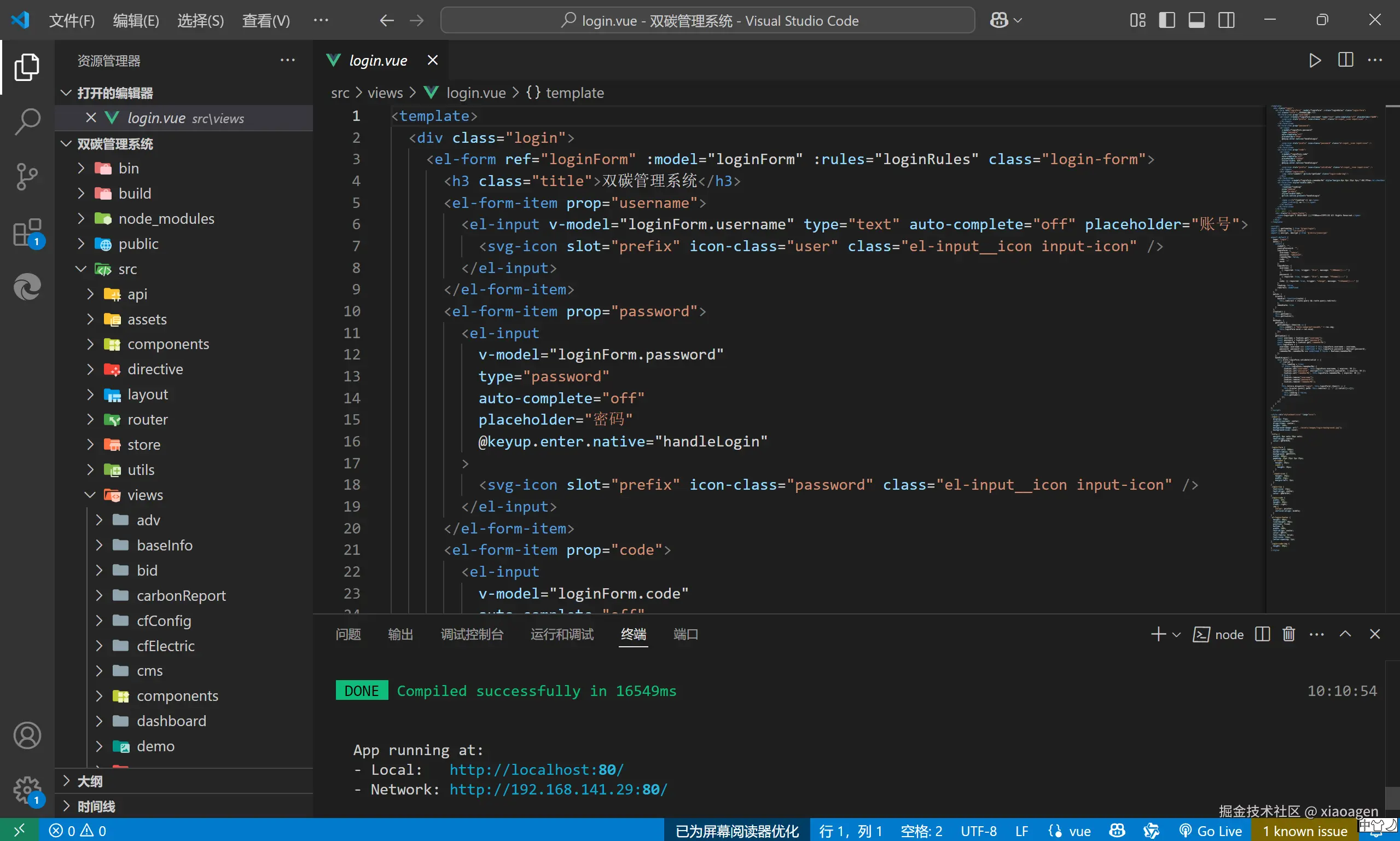Image resolution: width=1400 pixels, height=841 pixels.
Task: Switch to the 输出 panel tab
Action: tap(400, 634)
